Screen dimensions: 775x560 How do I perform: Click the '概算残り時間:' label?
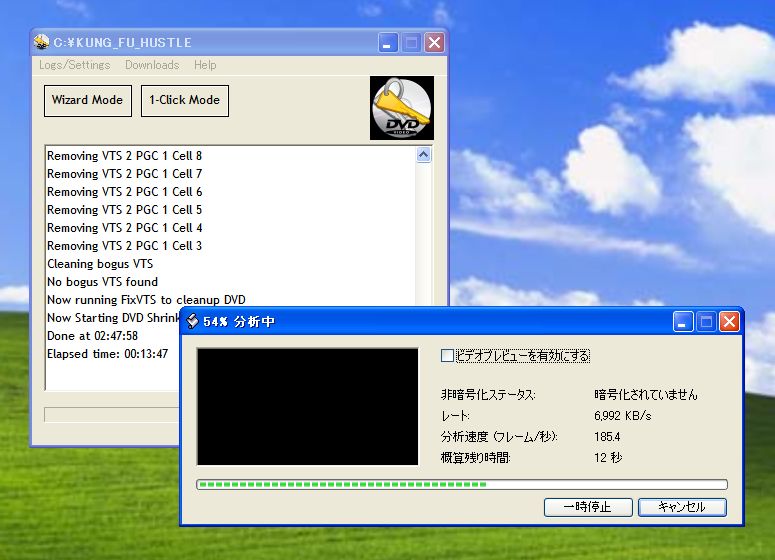475,458
